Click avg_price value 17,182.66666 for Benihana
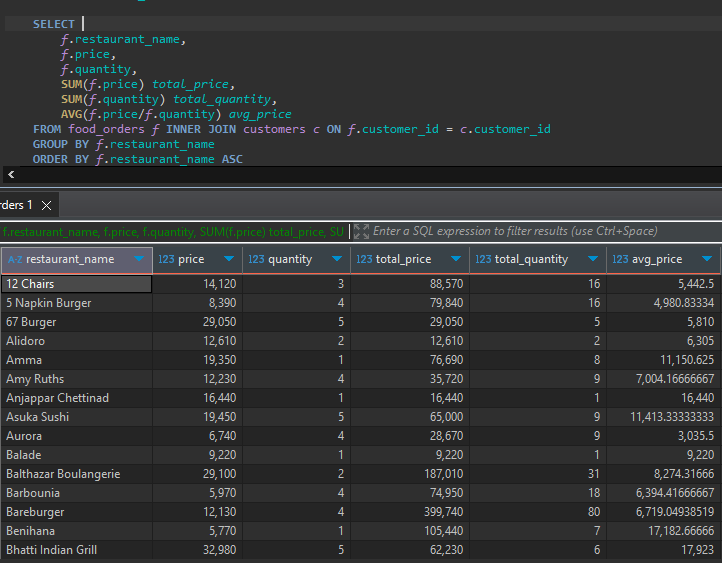 click(681, 531)
